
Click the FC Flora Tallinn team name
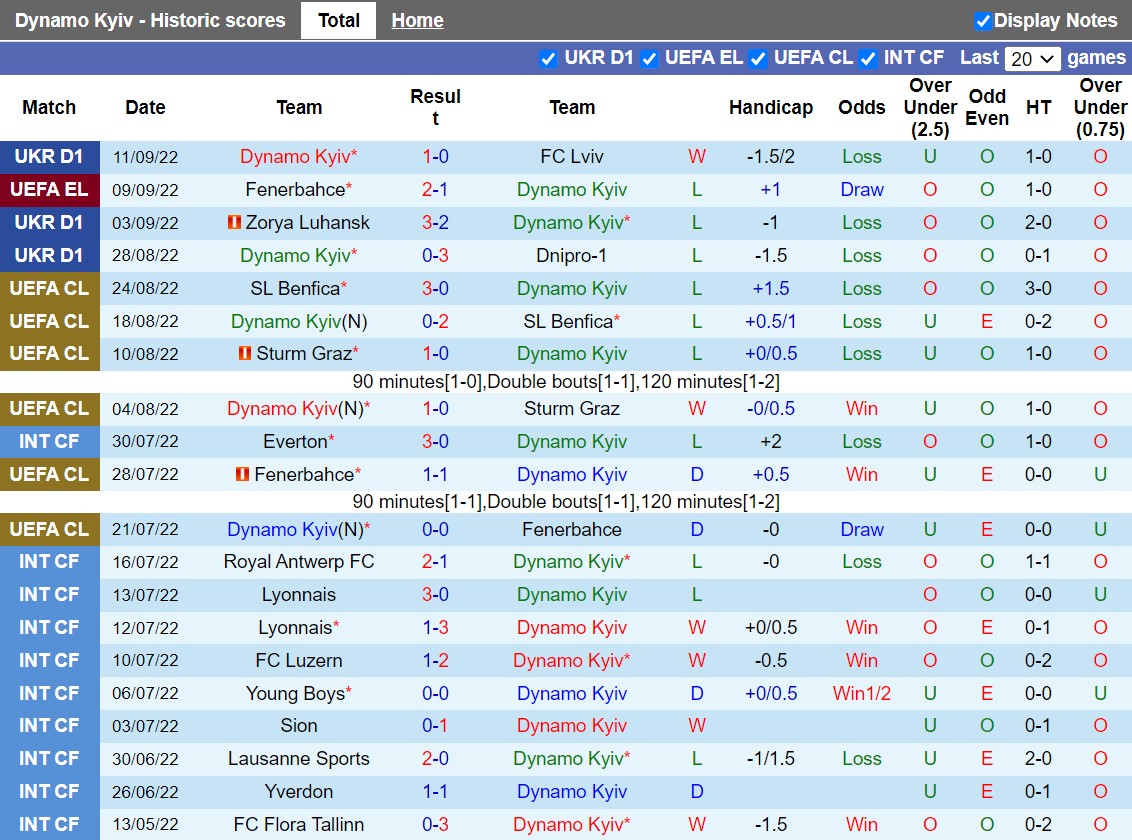click(299, 824)
